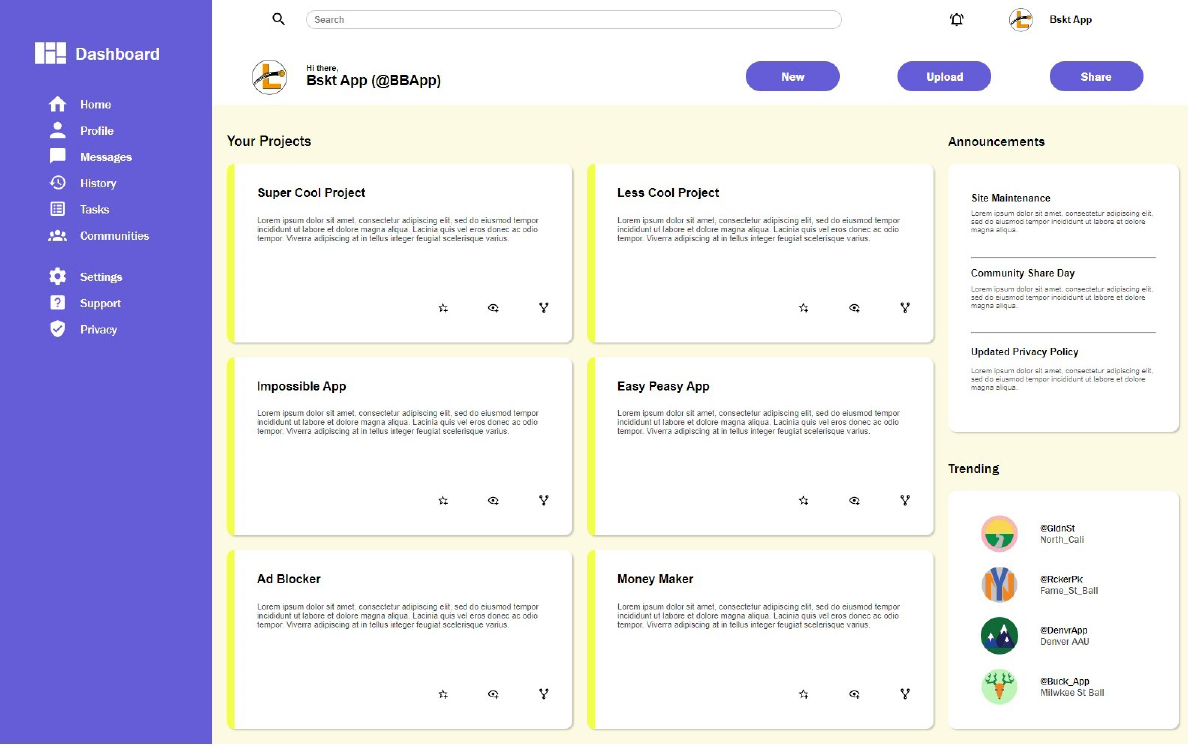
Task: Click into the Search field
Action: coord(573,20)
